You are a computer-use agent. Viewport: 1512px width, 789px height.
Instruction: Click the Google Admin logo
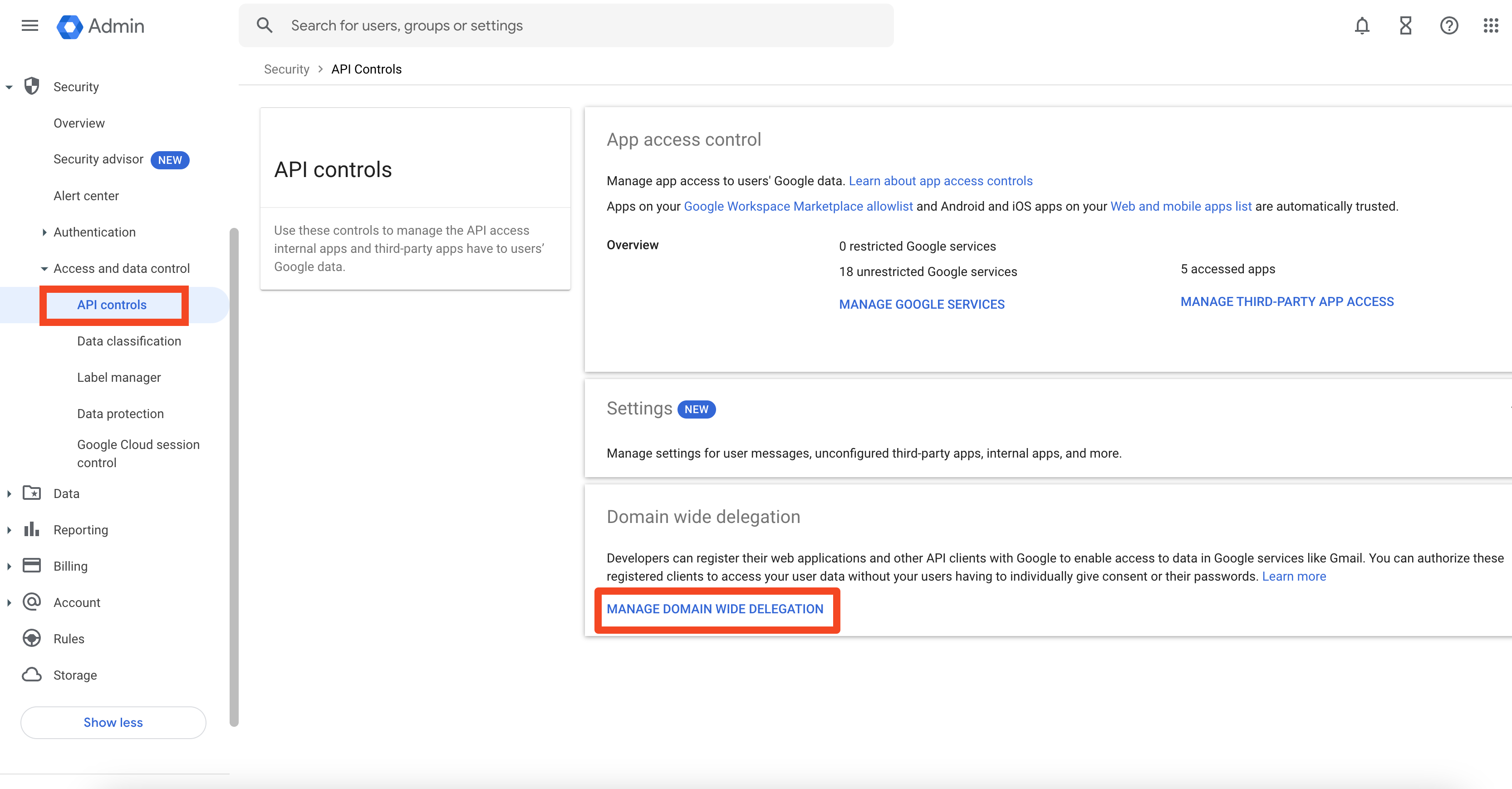pos(100,26)
